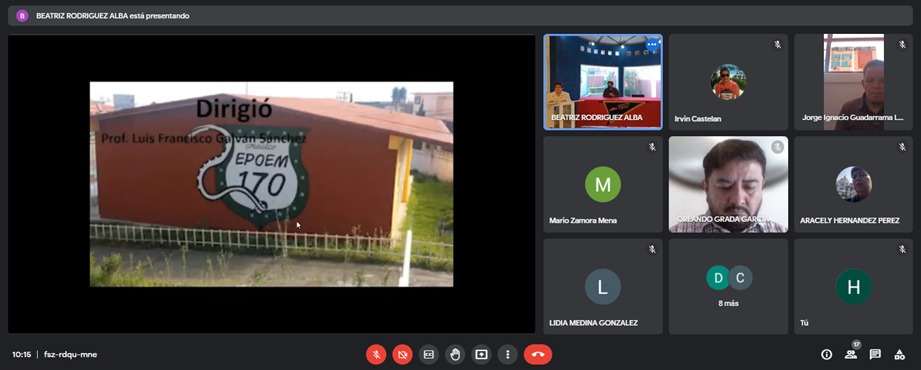
Task: Unmute the microphone in the call controls
Action: (376, 354)
